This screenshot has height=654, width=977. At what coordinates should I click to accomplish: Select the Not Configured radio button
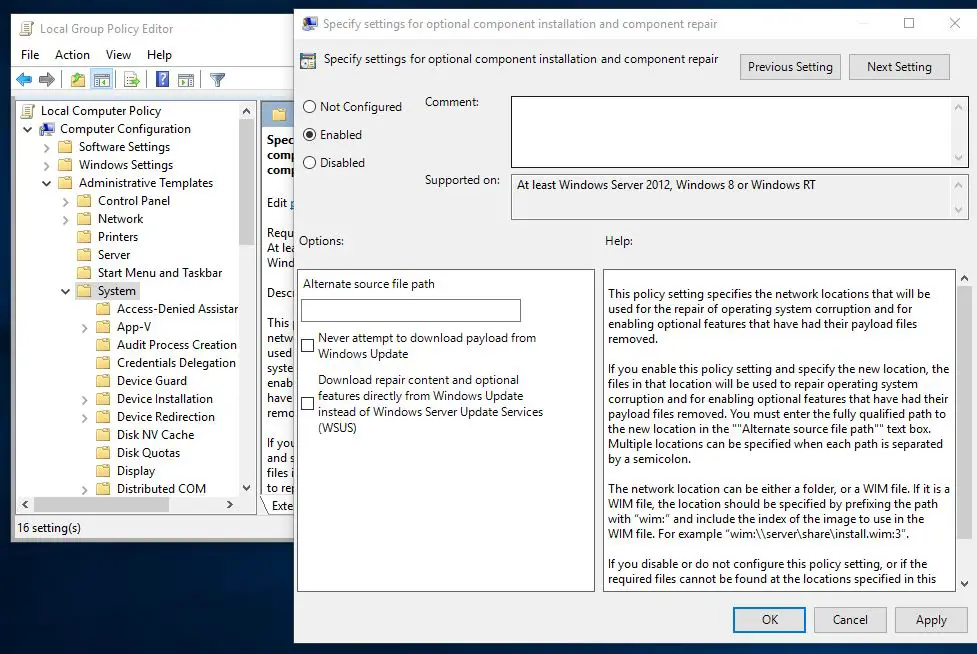tap(310, 107)
